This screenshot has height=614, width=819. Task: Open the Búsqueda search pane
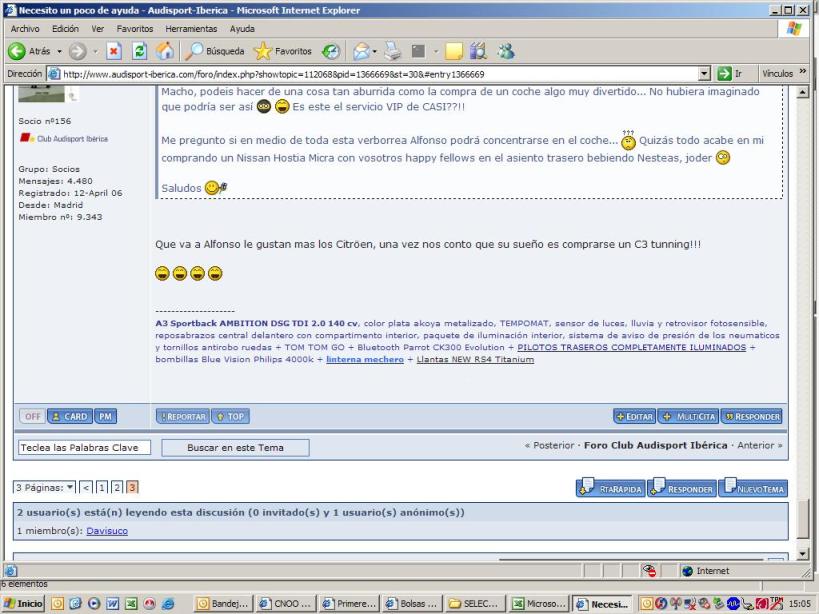(x=215, y=51)
